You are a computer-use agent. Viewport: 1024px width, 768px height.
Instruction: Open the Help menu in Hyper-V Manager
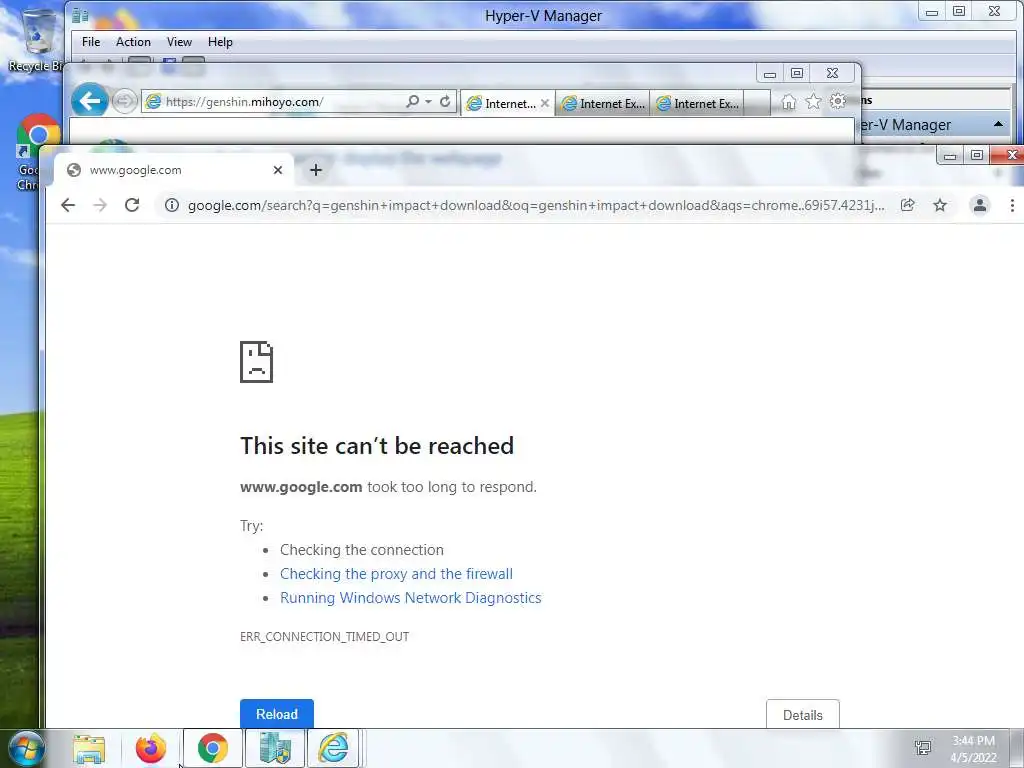click(x=220, y=42)
